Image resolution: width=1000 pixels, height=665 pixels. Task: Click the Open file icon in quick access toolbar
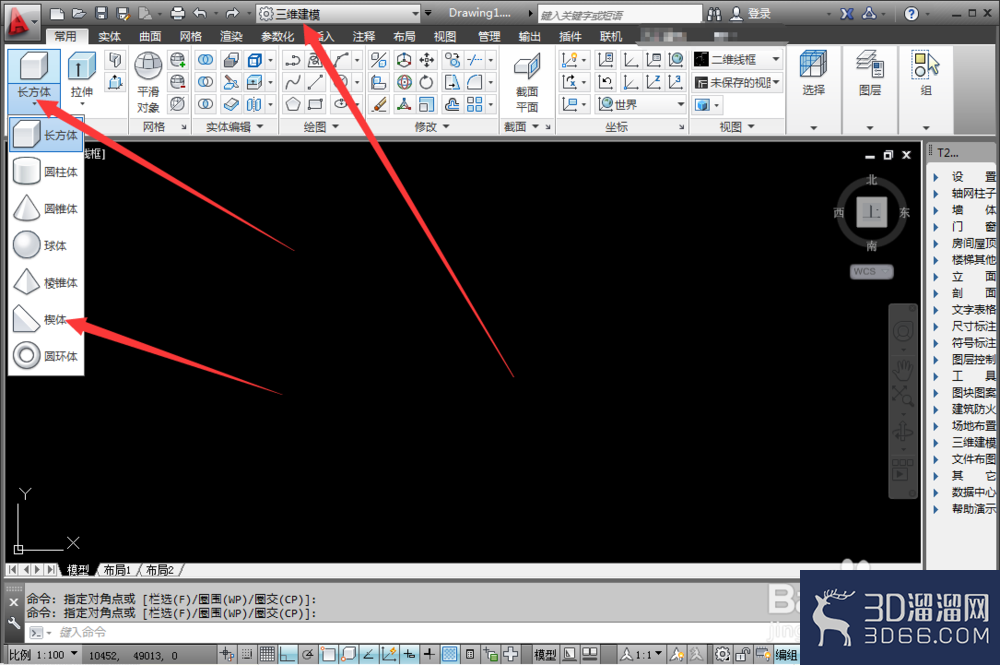point(78,13)
